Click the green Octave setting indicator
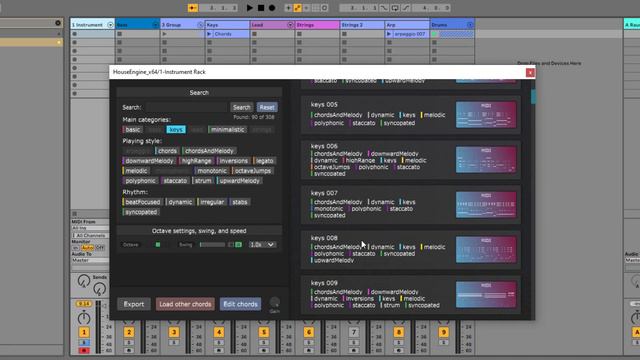 pyautogui.click(x=158, y=245)
